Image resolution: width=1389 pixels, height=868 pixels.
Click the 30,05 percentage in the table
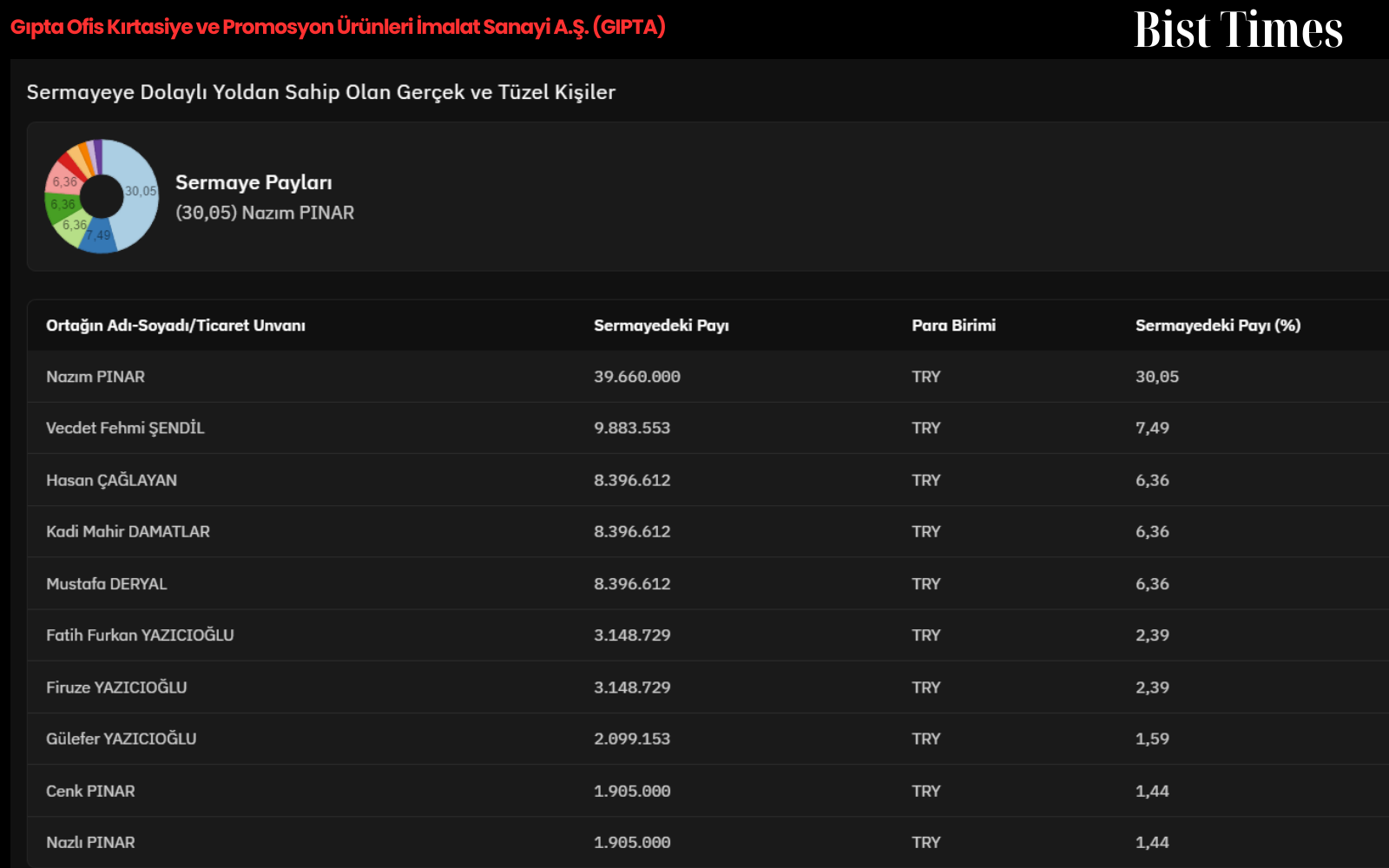tap(1157, 377)
